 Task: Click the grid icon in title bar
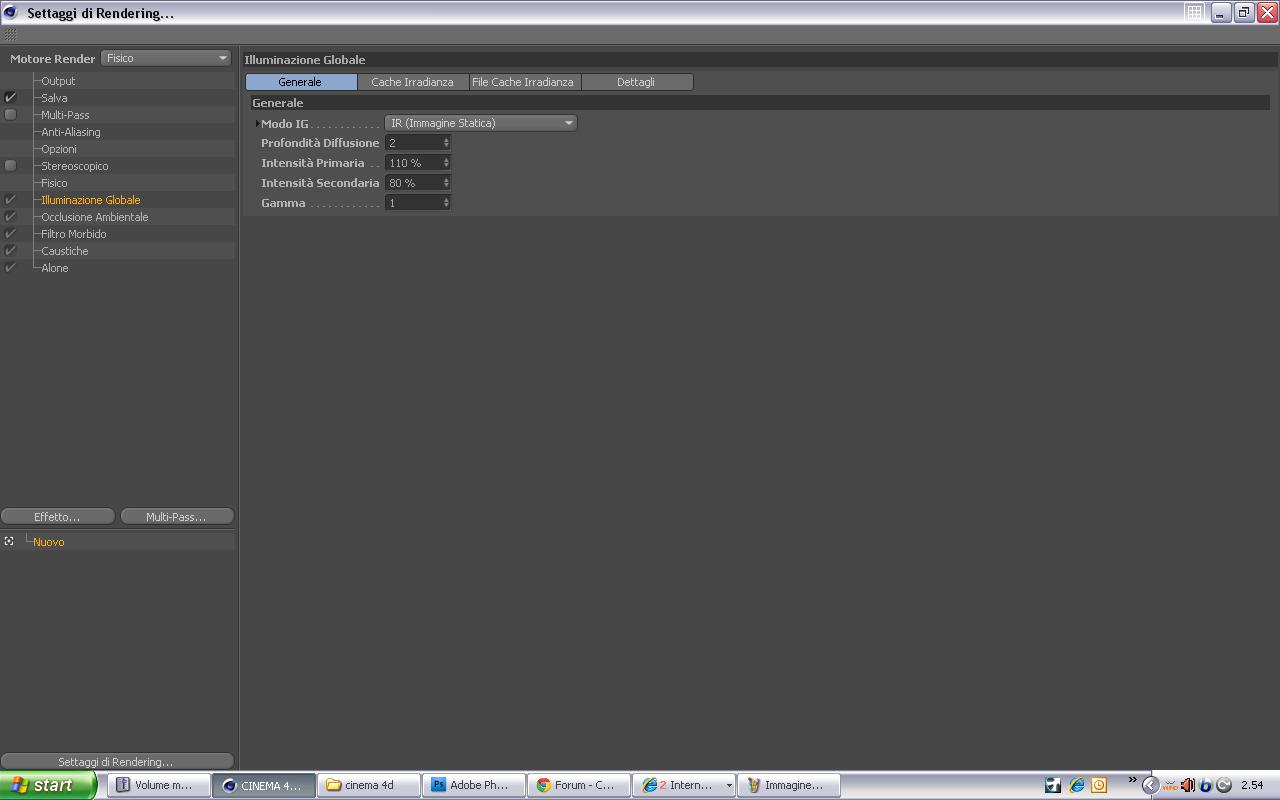point(1194,12)
